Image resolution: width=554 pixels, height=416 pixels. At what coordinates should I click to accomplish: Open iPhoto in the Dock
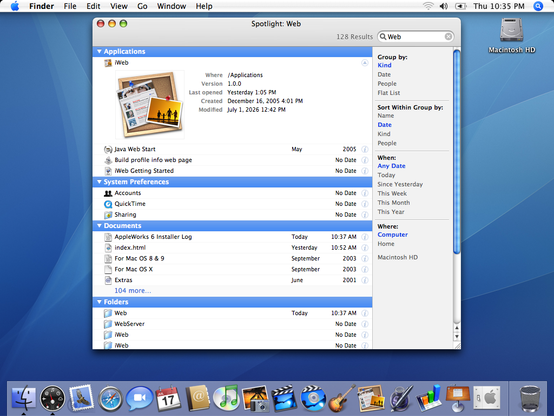pyautogui.click(x=255, y=398)
